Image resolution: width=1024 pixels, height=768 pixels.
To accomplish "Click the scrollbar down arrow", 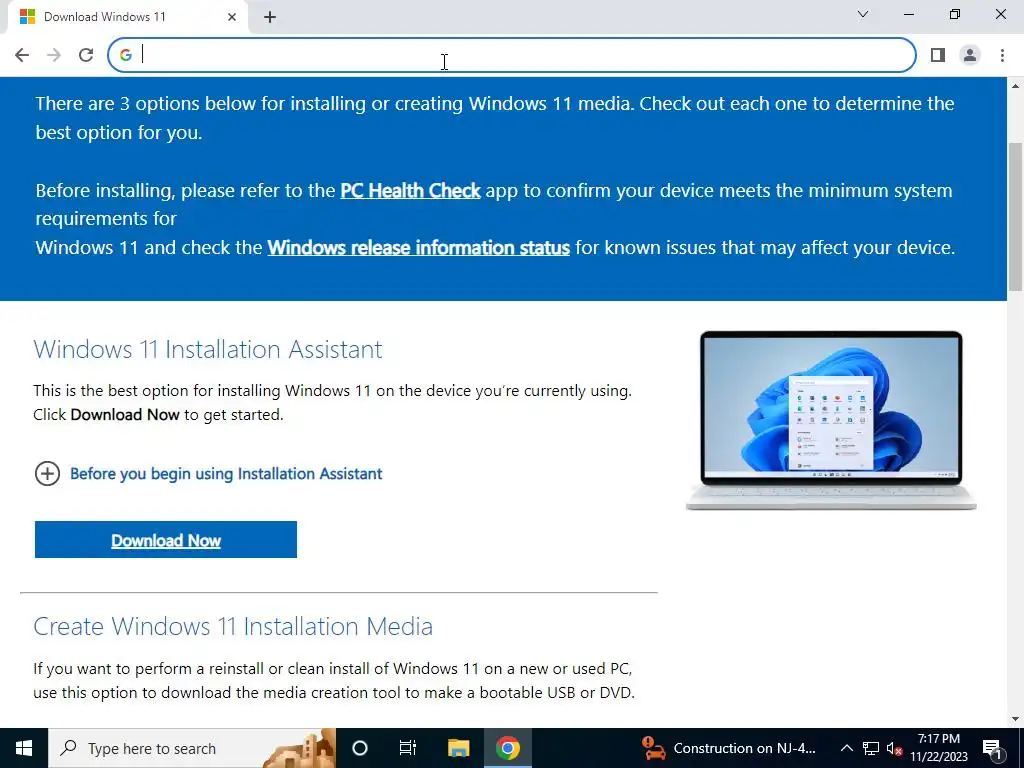I will click(1015, 719).
